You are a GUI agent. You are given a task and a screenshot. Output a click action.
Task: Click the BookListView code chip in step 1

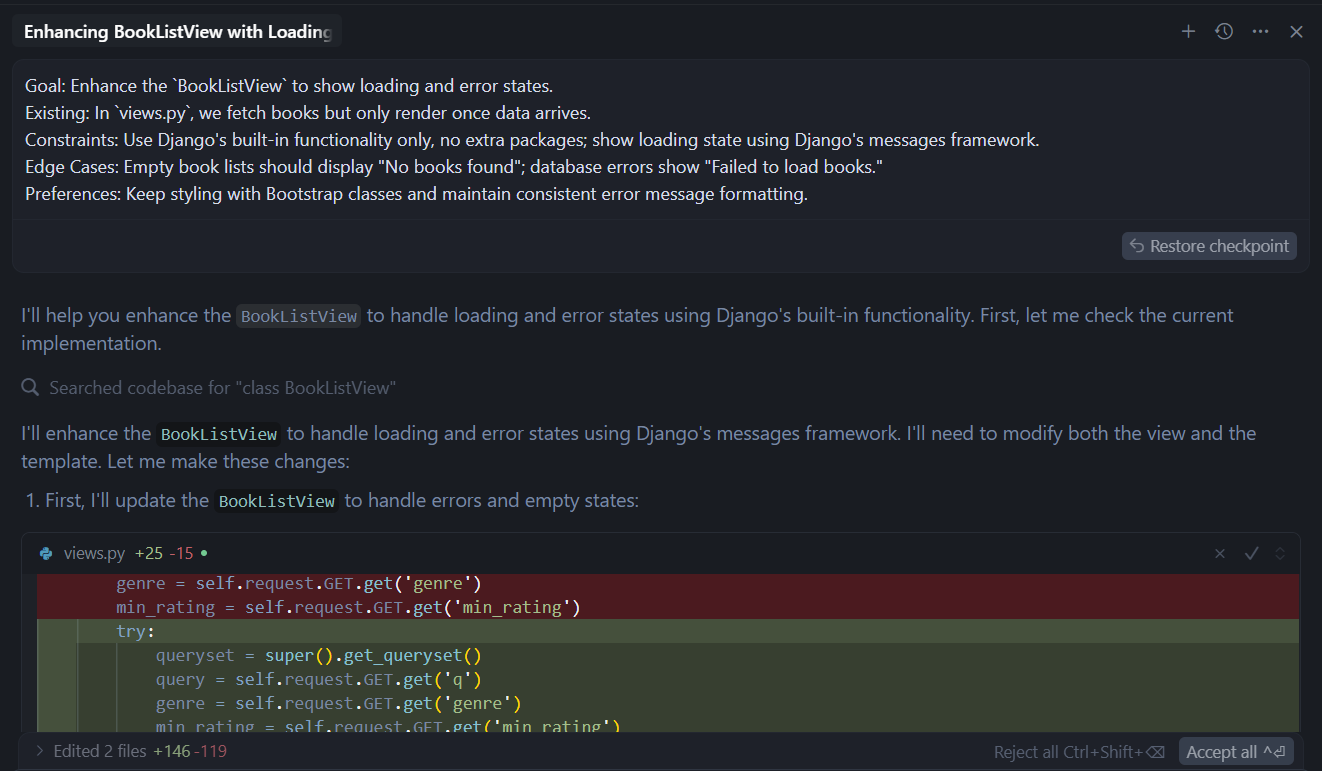[276, 501]
